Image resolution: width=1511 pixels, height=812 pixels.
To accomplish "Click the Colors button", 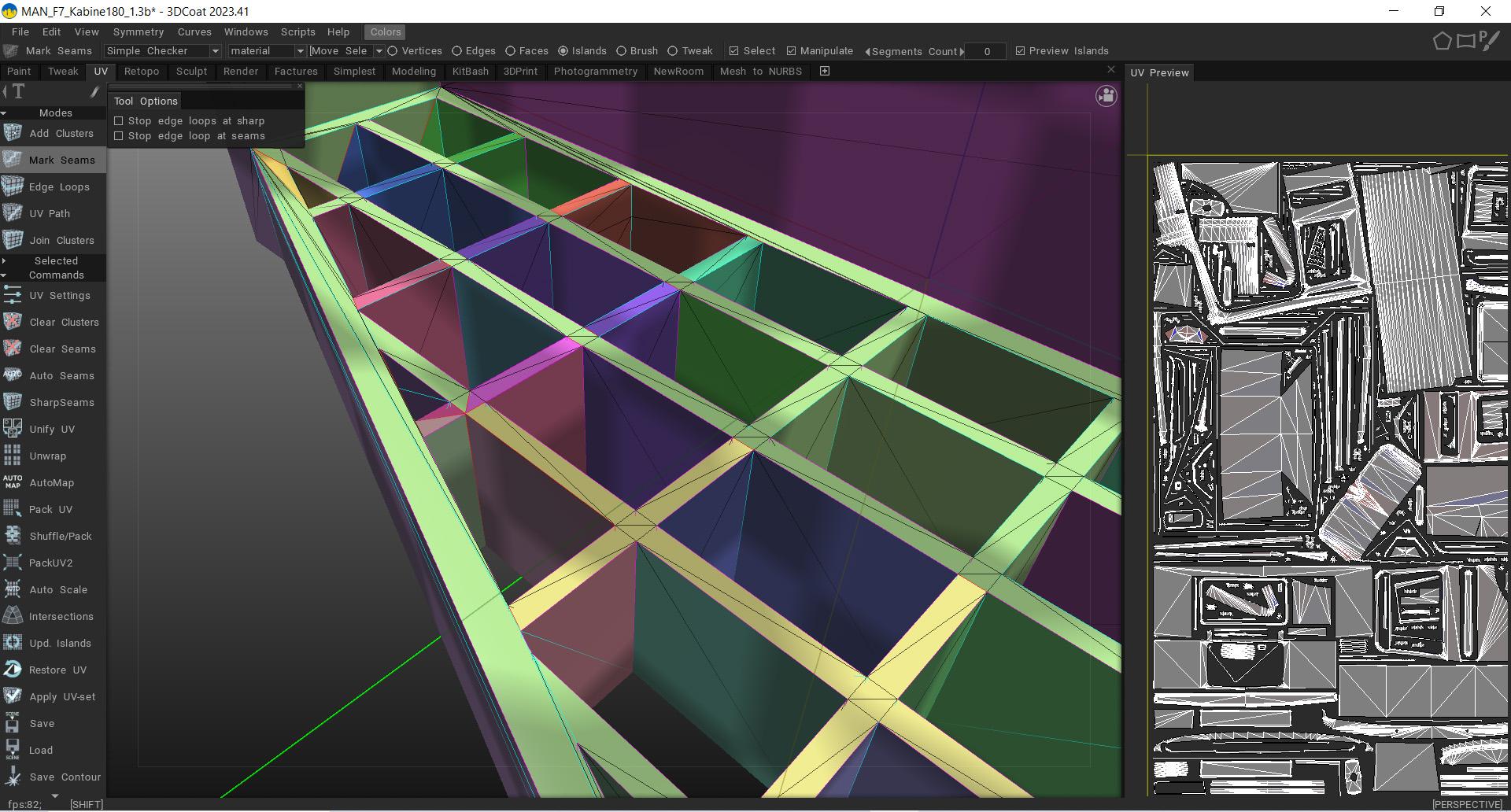I will coord(385,32).
